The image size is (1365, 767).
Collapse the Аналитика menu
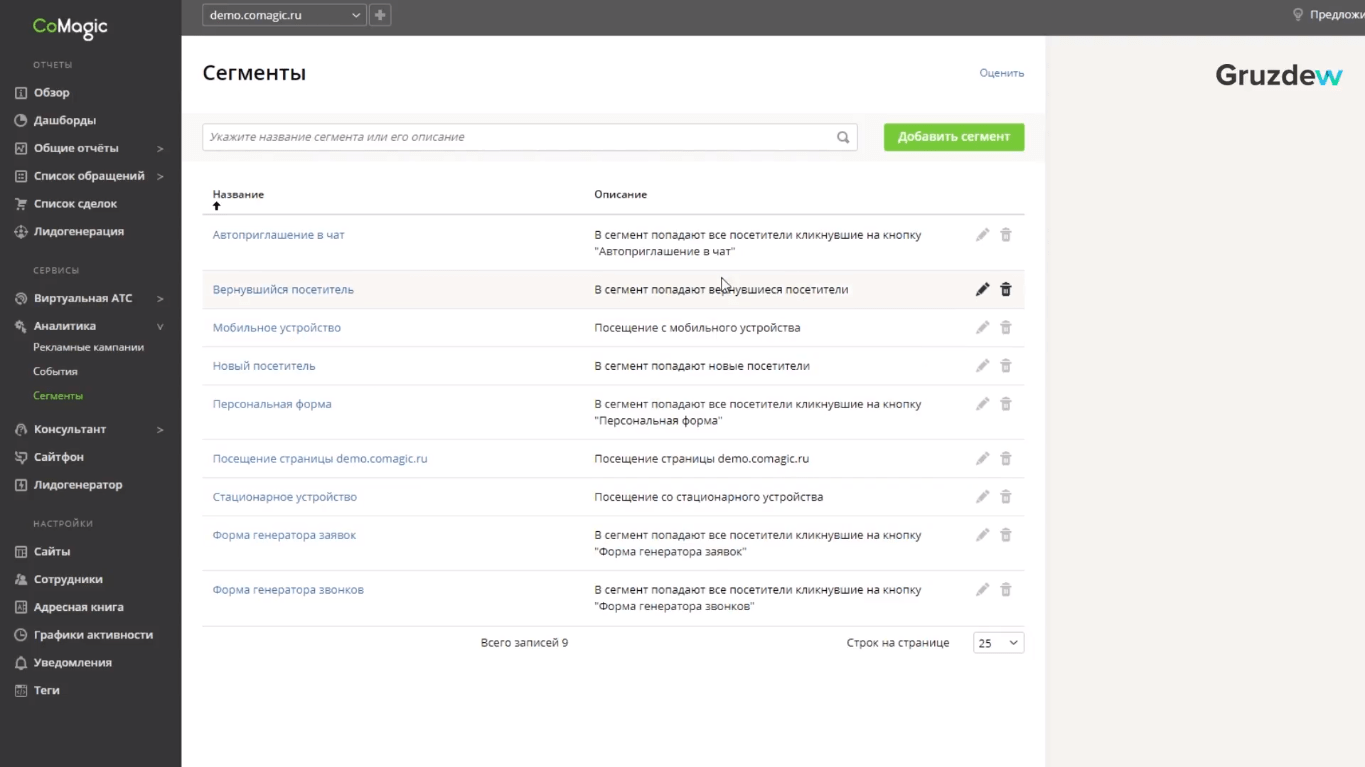(x=160, y=327)
